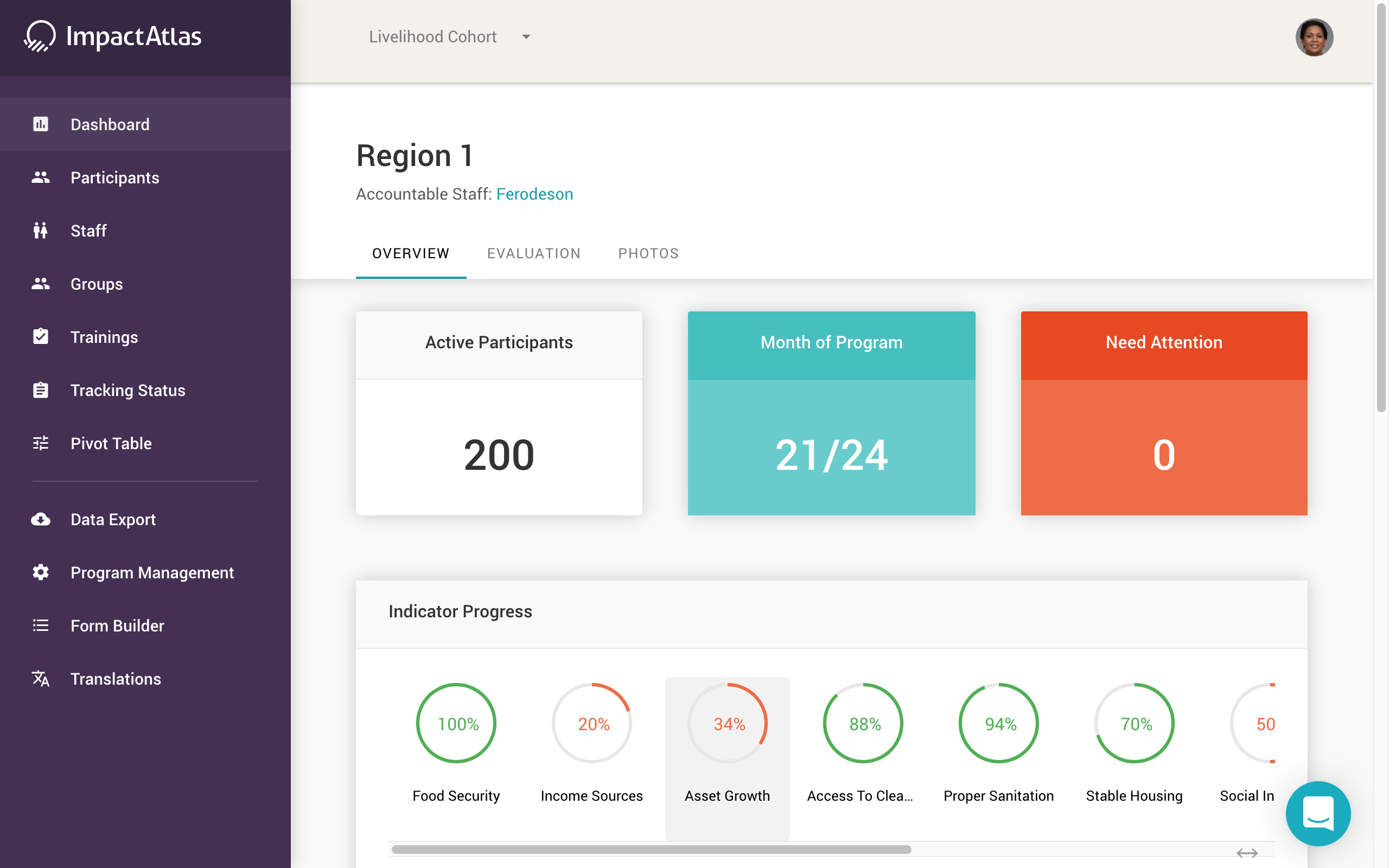Click the Tracking Status clipboard icon

(40, 391)
